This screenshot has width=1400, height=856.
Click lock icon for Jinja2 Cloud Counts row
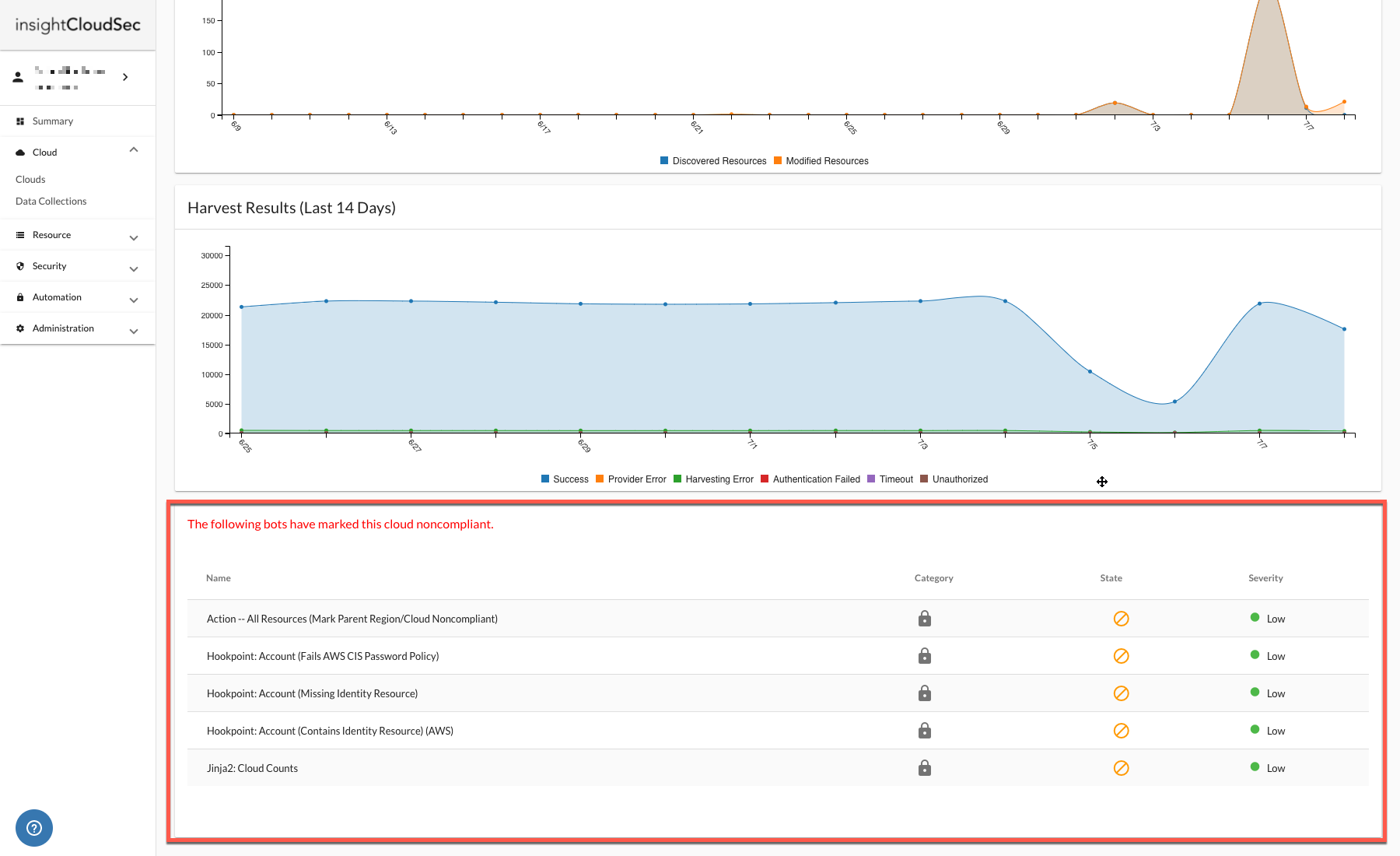[x=924, y=768]
